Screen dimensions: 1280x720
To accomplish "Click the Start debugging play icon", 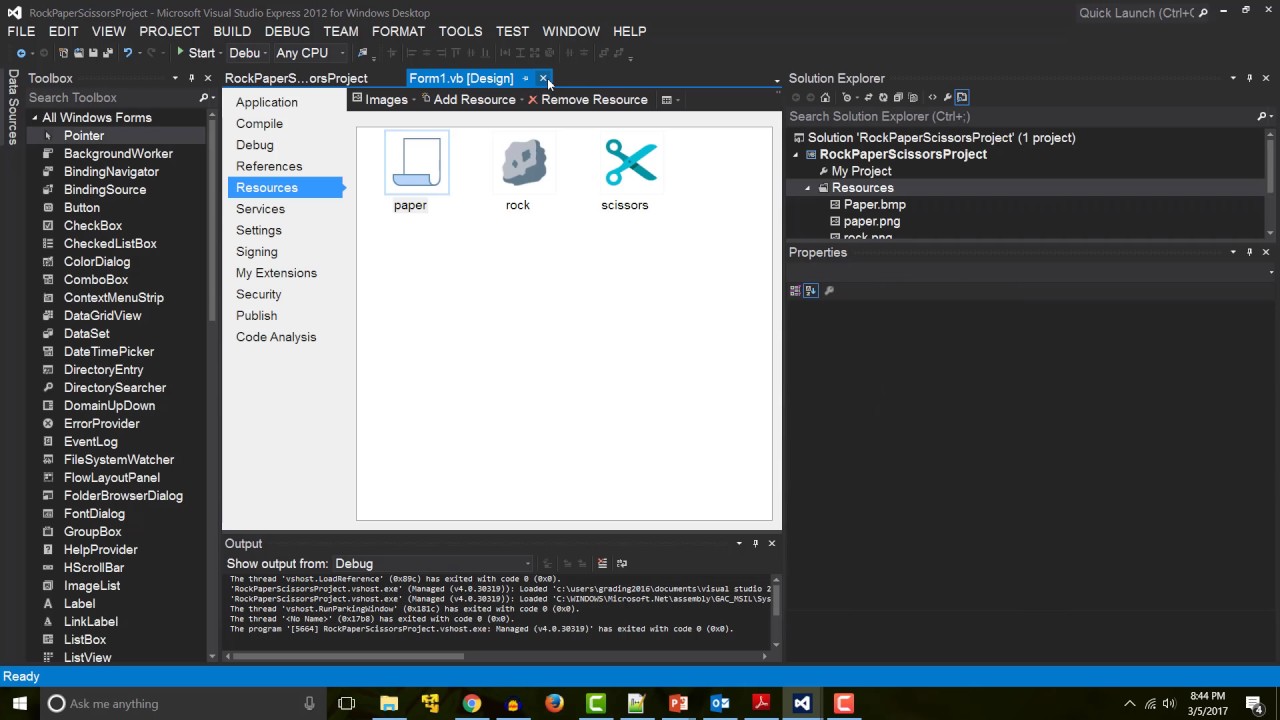I will point(181,52).
